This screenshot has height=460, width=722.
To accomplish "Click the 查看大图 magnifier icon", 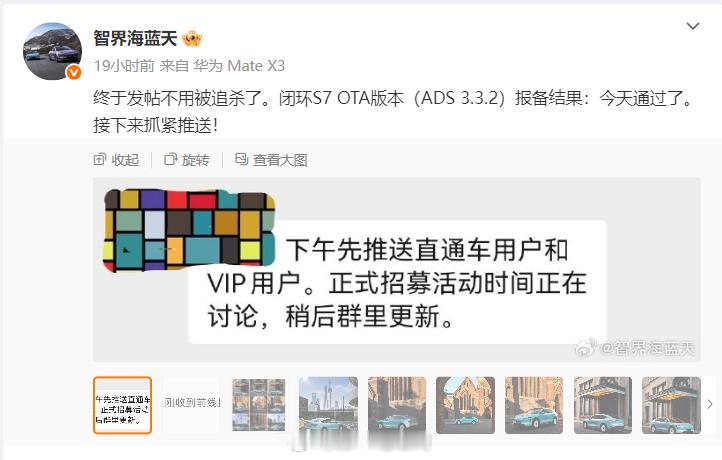I will click(241, 159).
